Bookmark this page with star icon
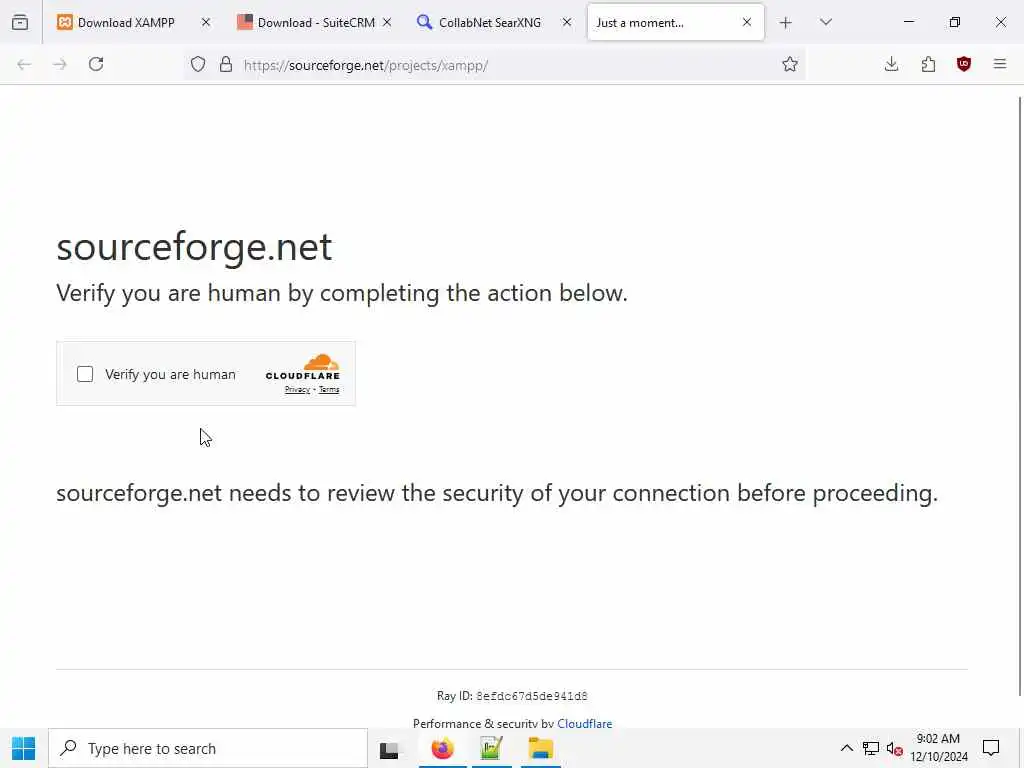This screenshot has height=768, width=1024. [x=790, y=64]
